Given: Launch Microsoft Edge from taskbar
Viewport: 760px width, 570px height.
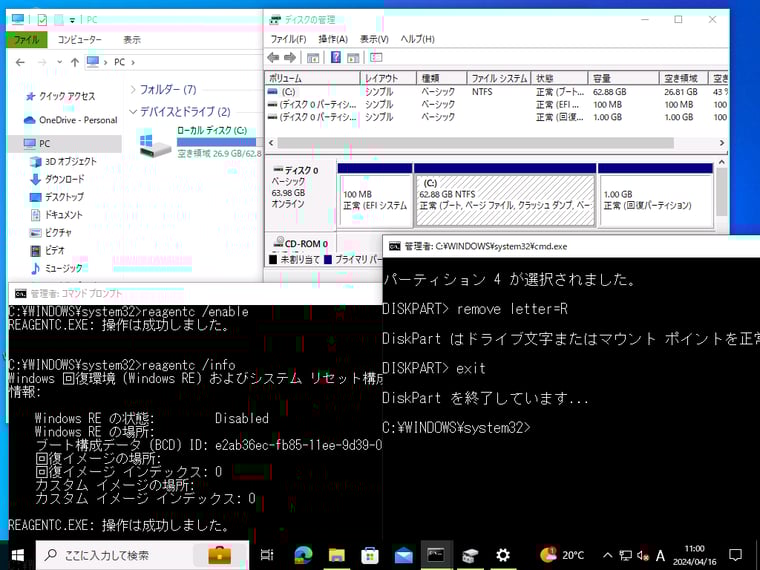Looking at the screenshot, I should coord(303,555).
